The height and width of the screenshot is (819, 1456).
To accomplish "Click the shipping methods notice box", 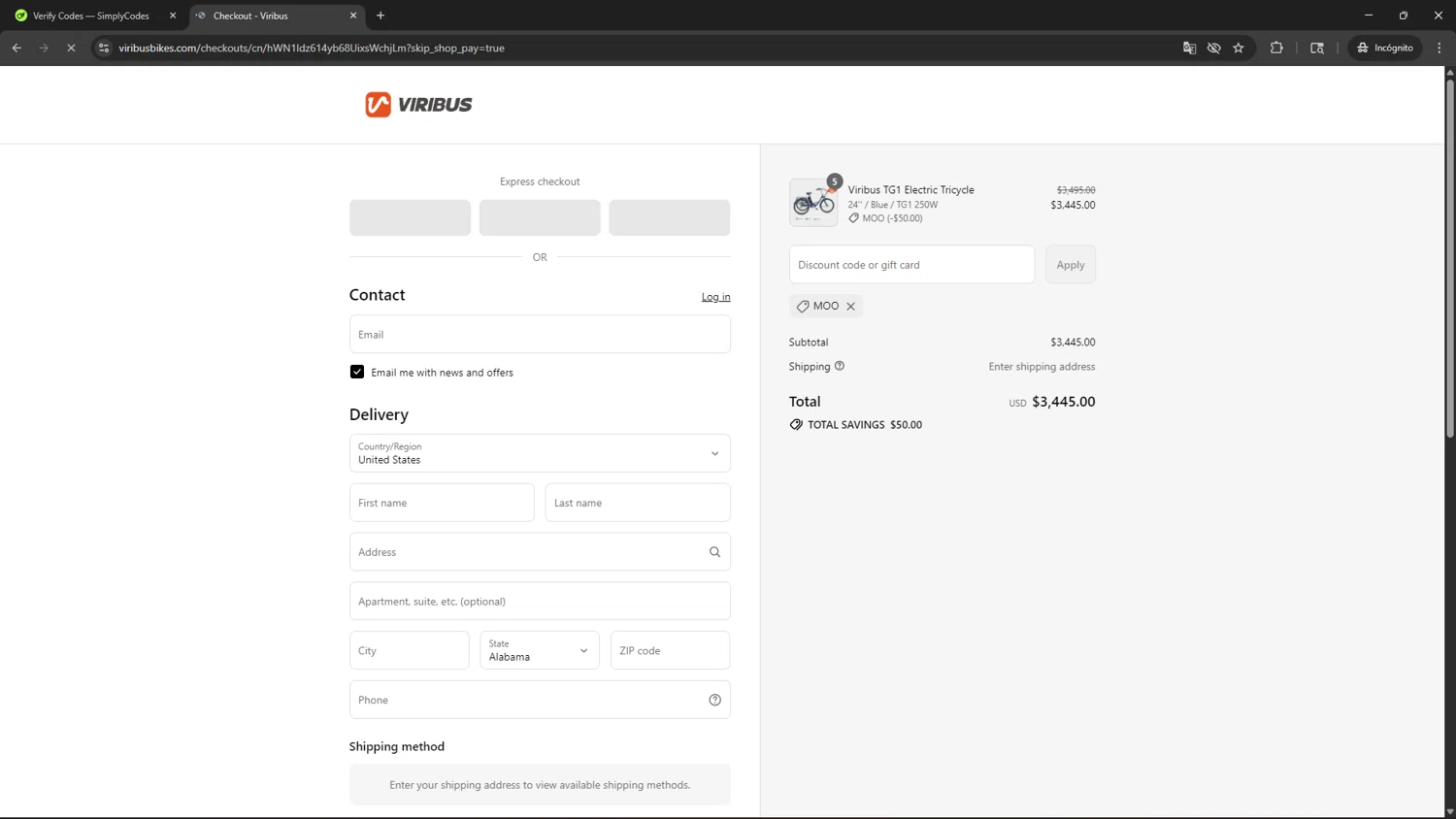I will coord(540,784).
